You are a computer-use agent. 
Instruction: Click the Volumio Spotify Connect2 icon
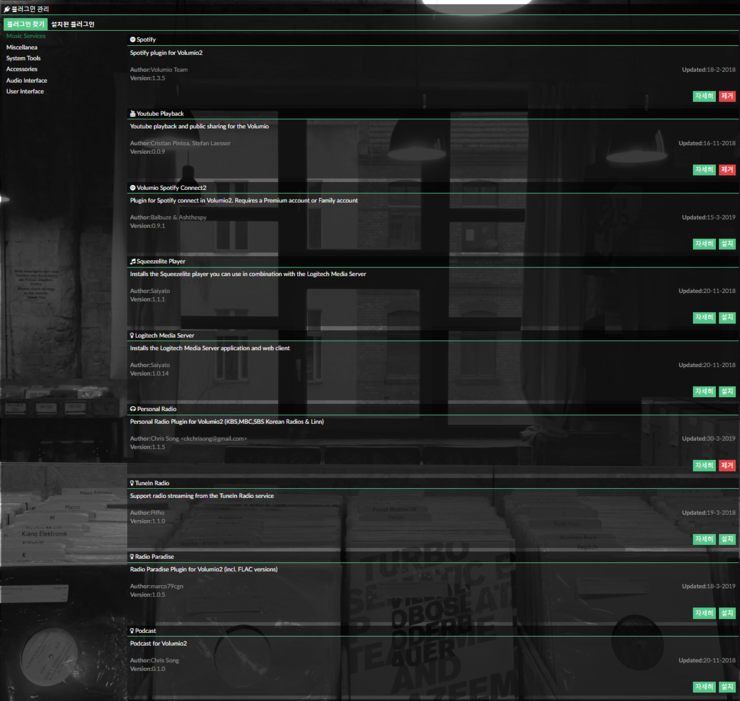tap(133, 187)
